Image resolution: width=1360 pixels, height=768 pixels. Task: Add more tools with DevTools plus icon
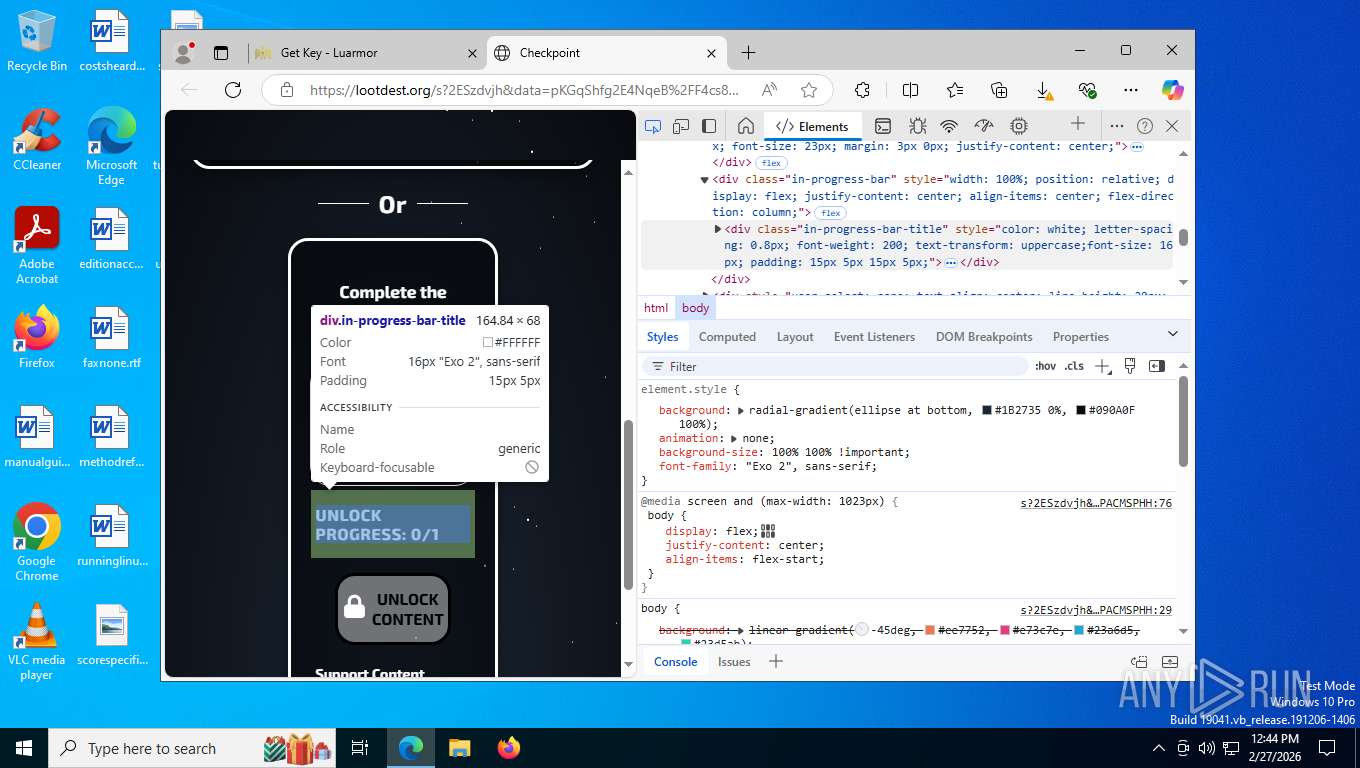(x=1077, y=124)
